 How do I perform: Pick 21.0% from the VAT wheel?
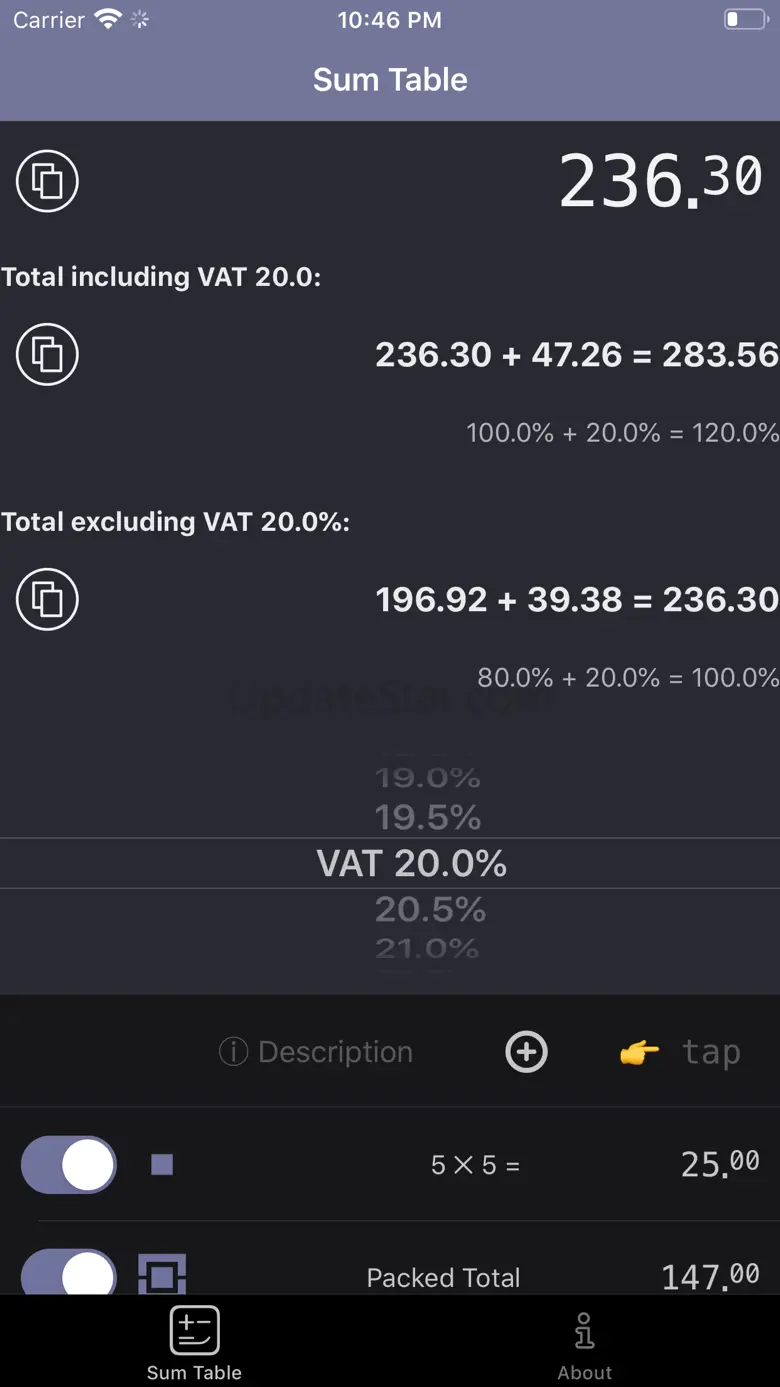pyautogui.click(x=428, y=948)
